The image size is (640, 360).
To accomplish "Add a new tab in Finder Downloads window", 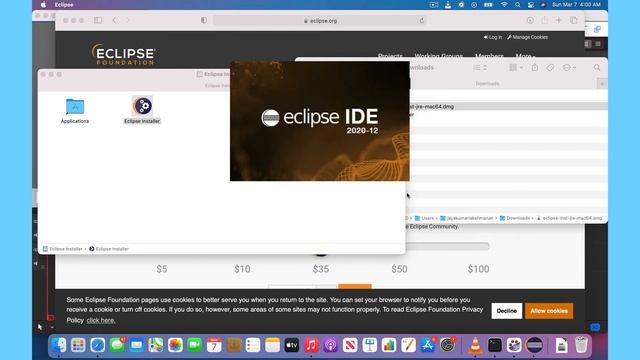I will [602, 84].
